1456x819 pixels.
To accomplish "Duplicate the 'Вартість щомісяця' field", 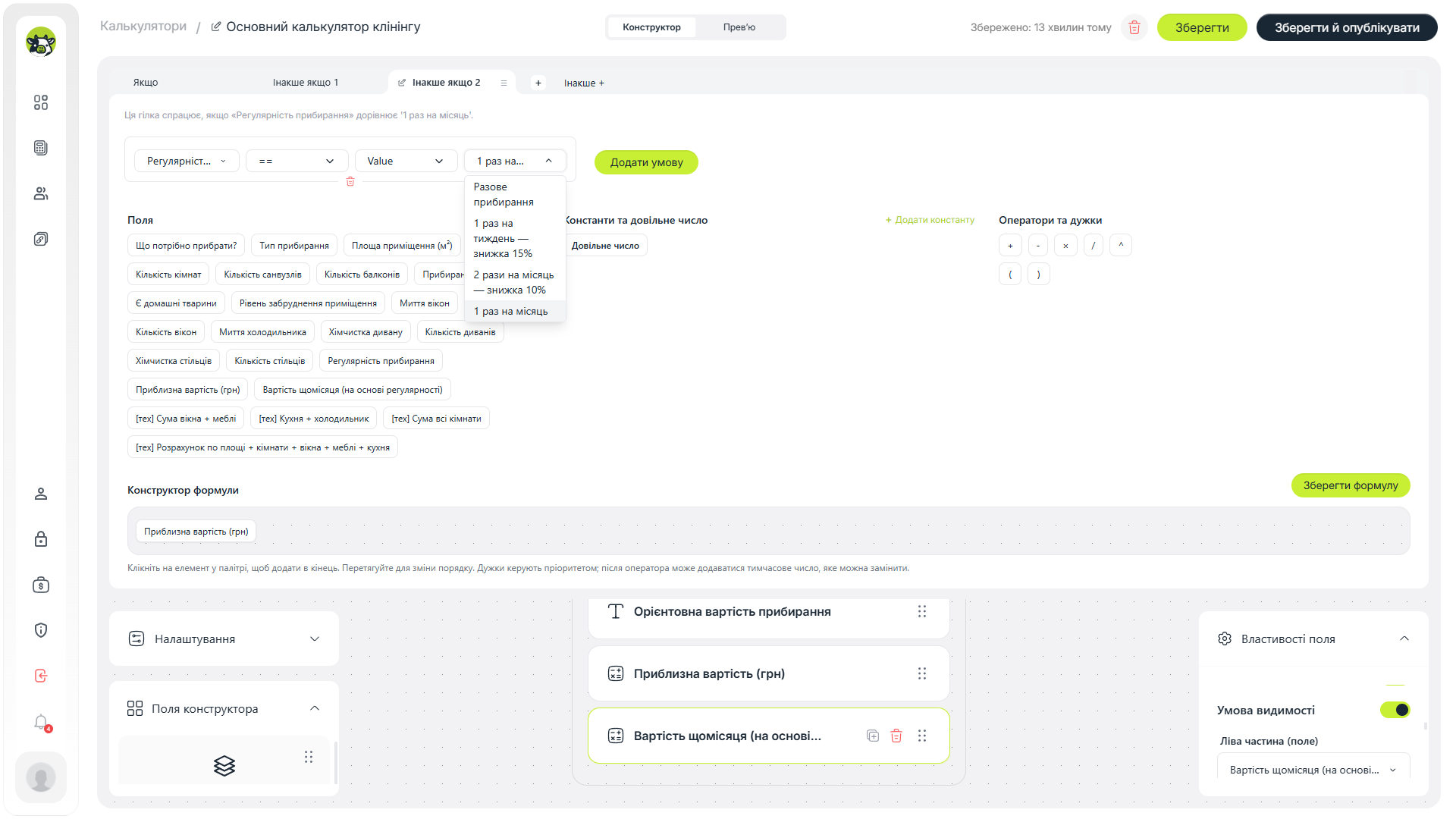I will click(x=873, y=736).
